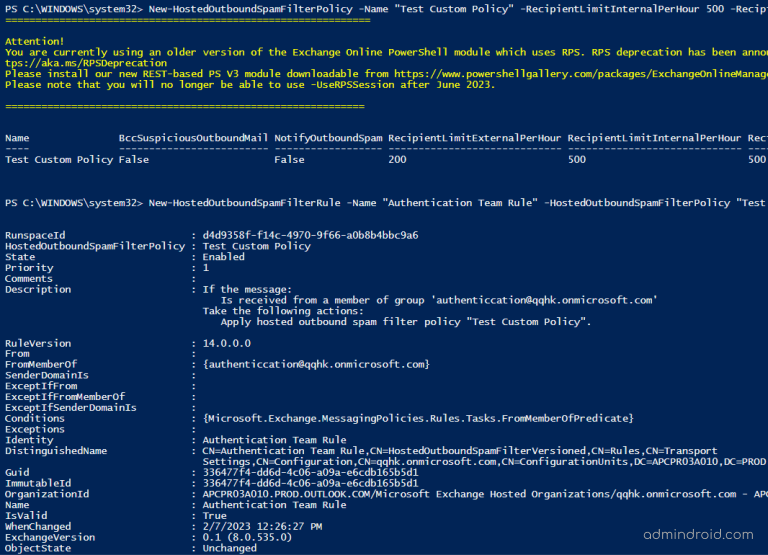Click the New-HostedOutboundSpamFilterPolicy command text
This screenshot has height=555, width=768.
250,9
